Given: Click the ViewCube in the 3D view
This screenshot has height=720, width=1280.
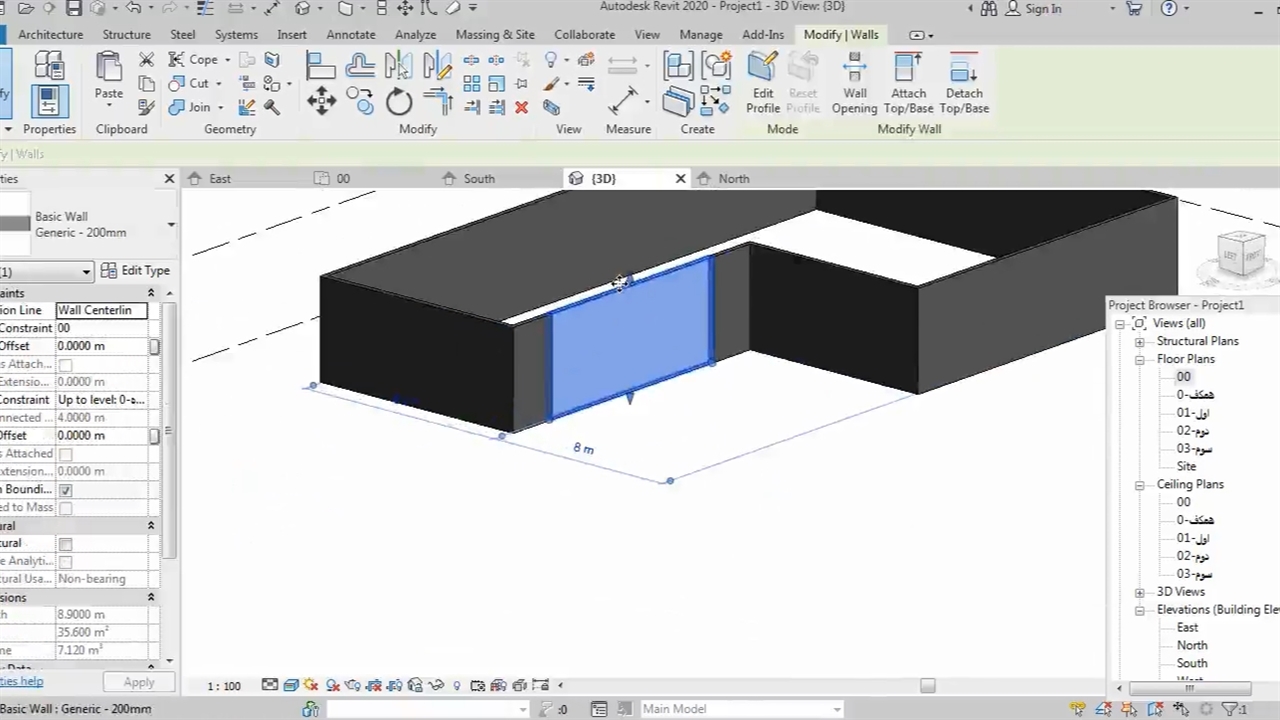Looking at the screenshot, I should click(x=1244, y=255).
